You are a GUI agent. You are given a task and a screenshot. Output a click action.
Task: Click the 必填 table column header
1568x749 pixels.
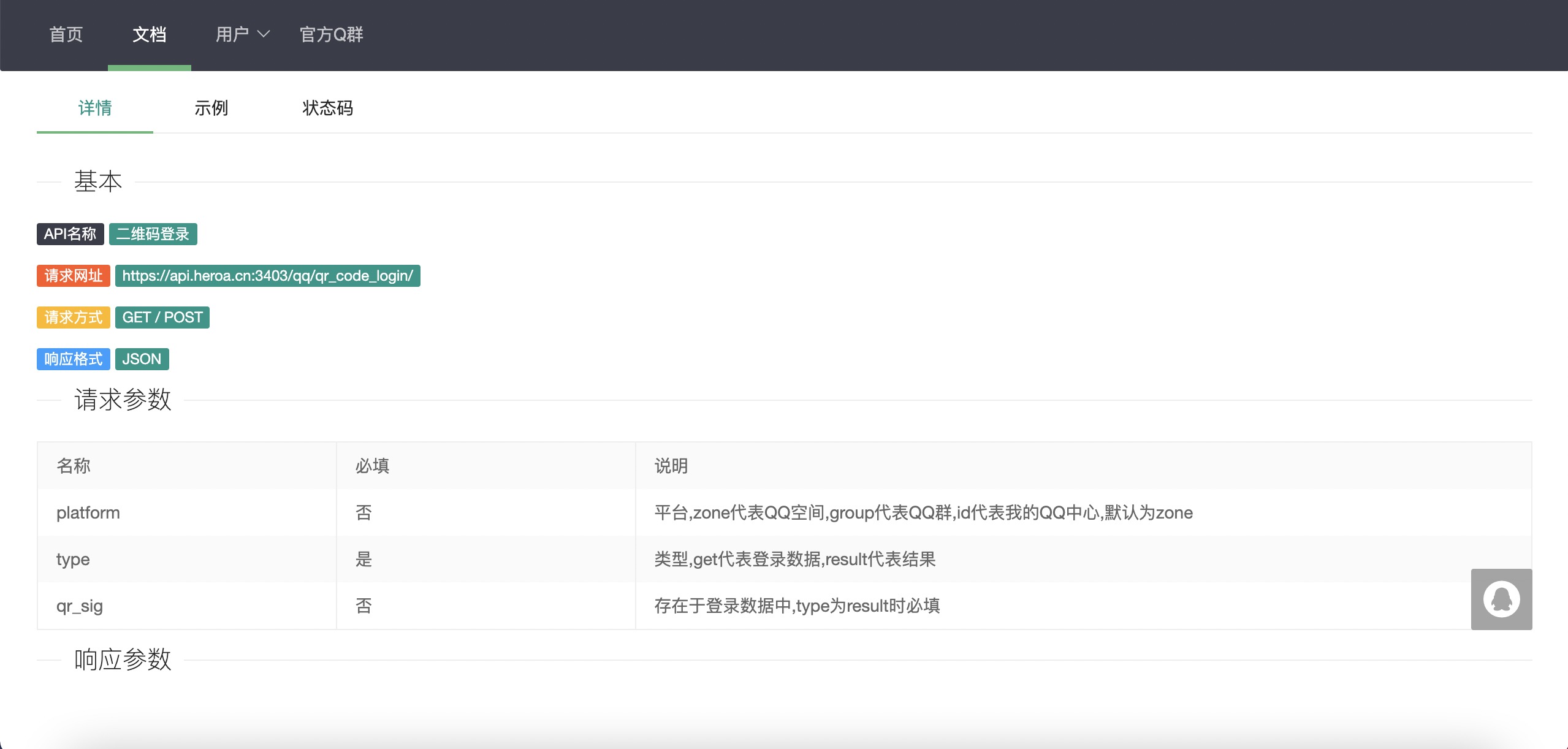pyautogui.click(x=486, y=466)
